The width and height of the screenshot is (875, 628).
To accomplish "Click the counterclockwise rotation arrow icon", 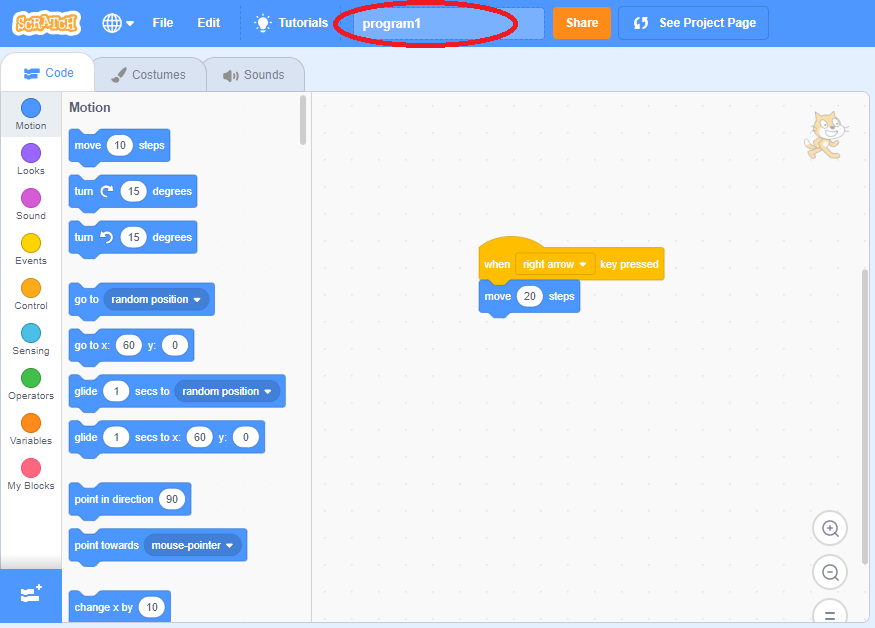I will [x=107, y=237].
